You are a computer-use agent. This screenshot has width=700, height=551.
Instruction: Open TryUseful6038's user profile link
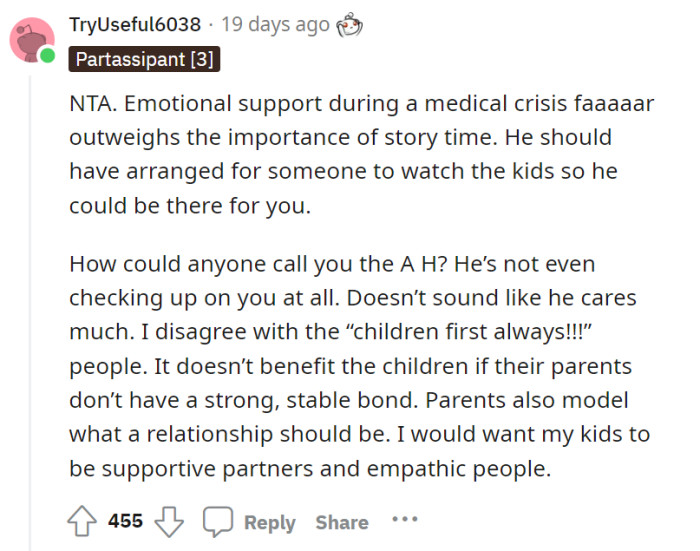tap(135, 23)
